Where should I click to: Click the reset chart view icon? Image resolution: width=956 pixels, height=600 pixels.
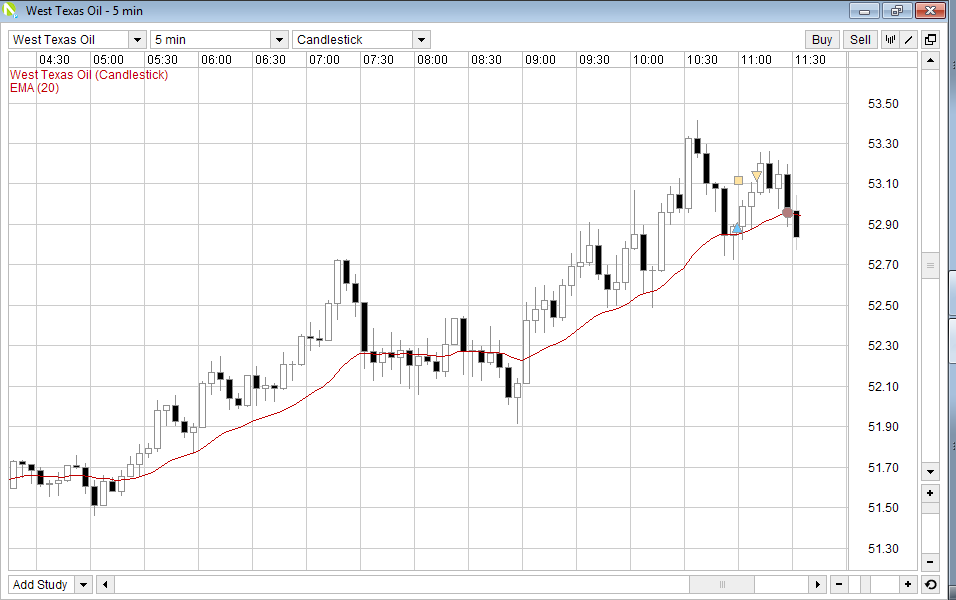(931, 585)
